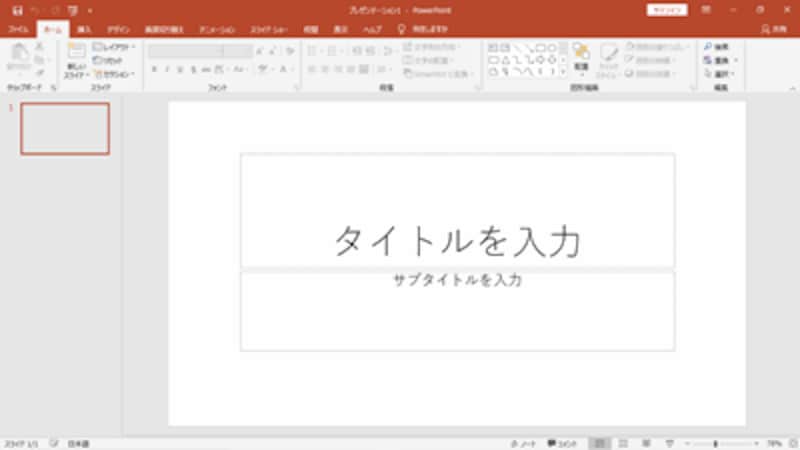
Task: Open the デザイン (Design) tab
Action: coord(118,30)
